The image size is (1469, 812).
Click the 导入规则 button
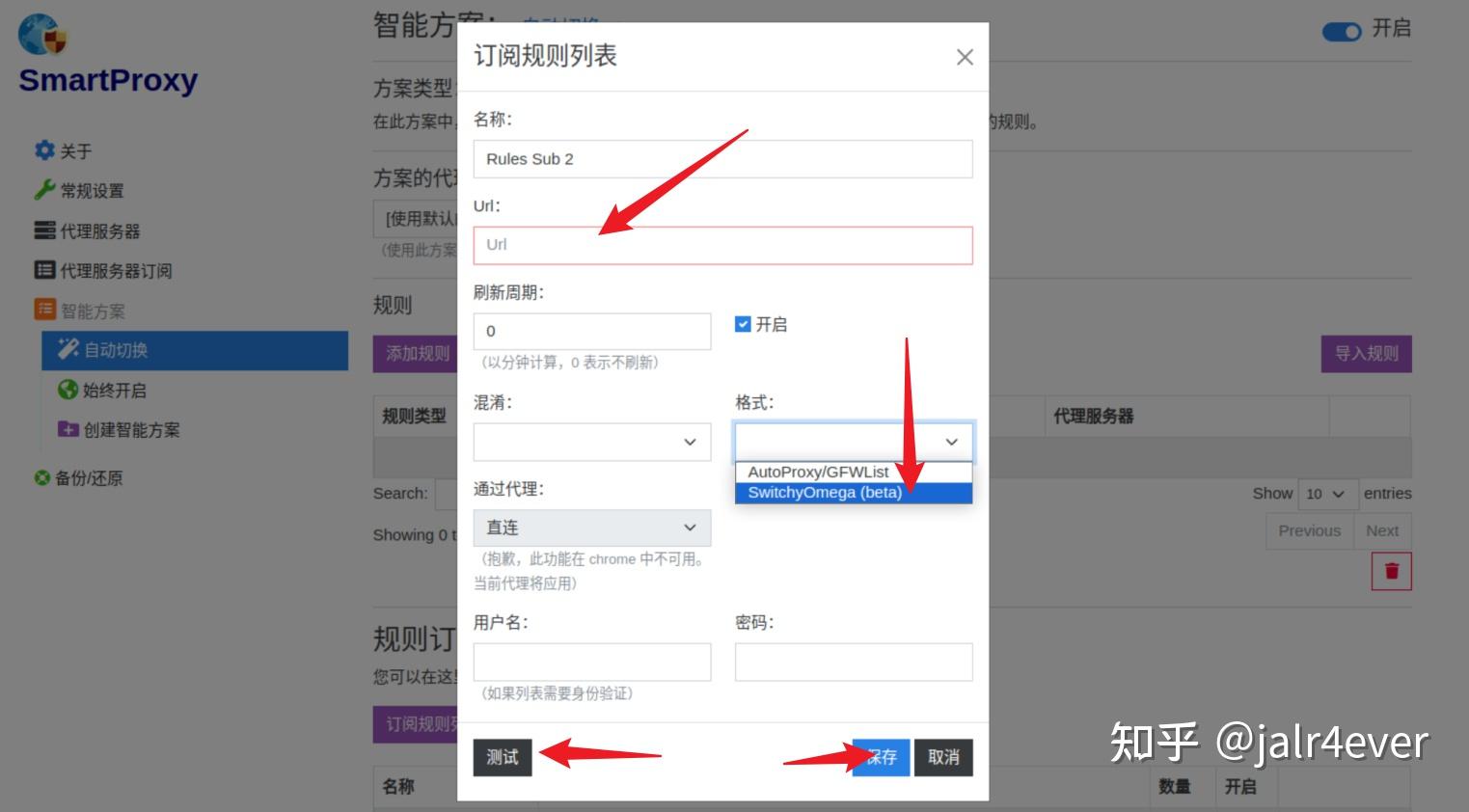click(1366, 353)
